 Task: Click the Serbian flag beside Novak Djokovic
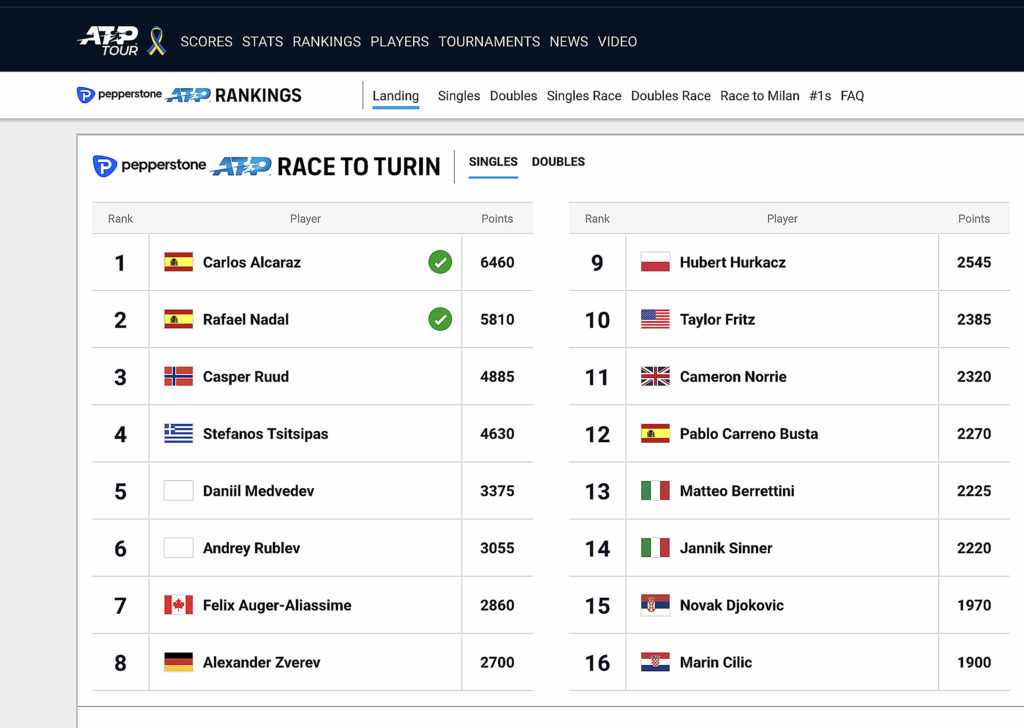click(655, 605)
